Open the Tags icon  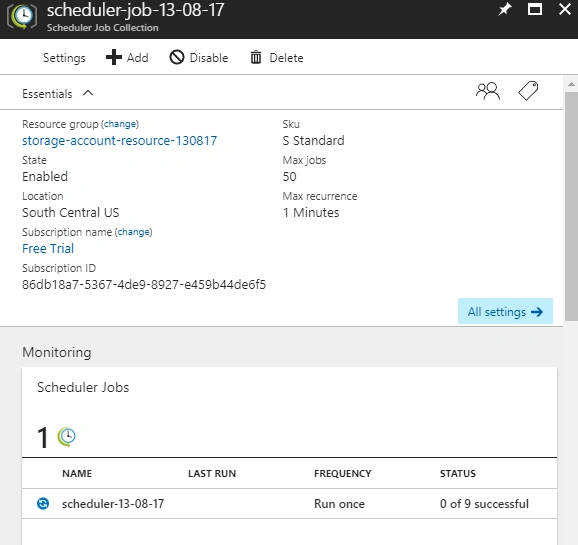tap(528, 91)
